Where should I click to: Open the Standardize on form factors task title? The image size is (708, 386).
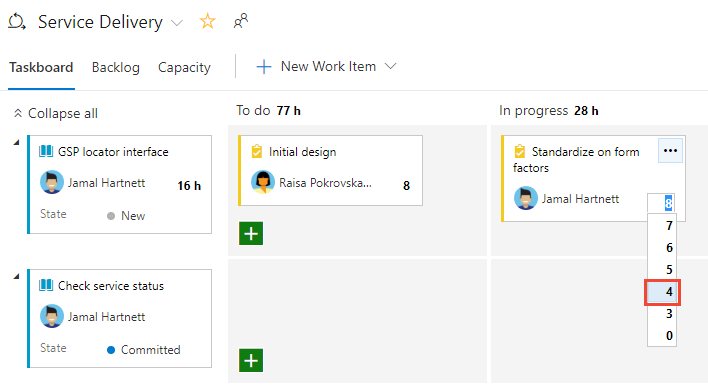tap(576, 160)
